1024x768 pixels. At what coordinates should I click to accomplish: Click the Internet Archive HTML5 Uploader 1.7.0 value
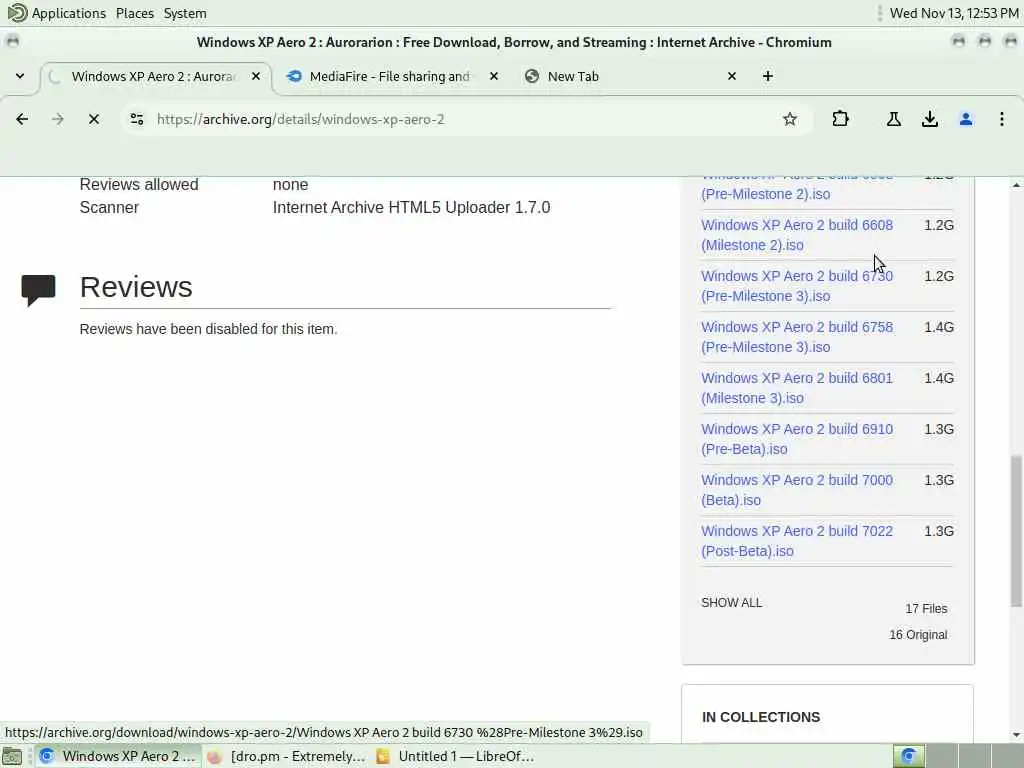click(x=411, y=207)
